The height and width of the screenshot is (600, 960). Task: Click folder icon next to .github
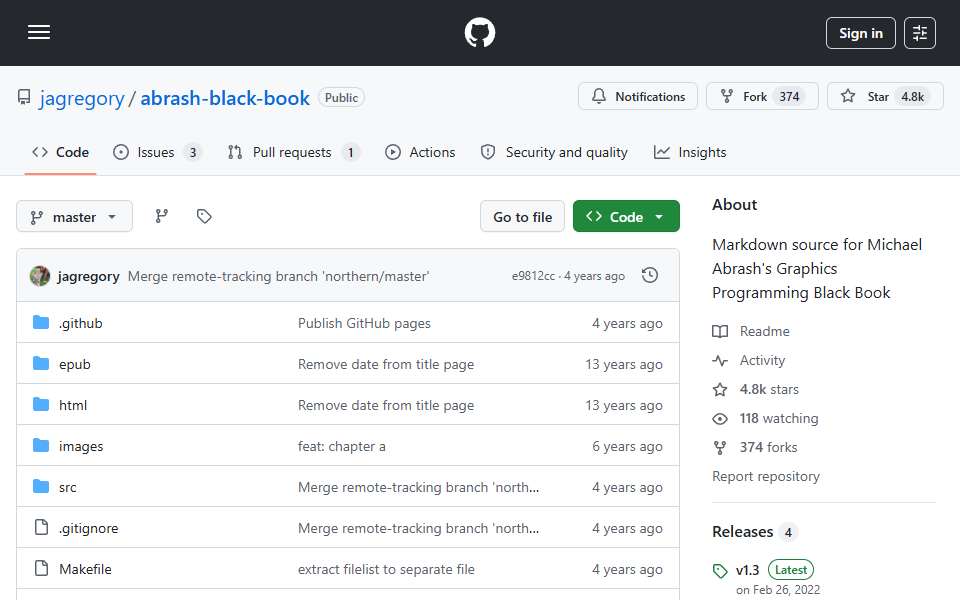pos(41,323)
